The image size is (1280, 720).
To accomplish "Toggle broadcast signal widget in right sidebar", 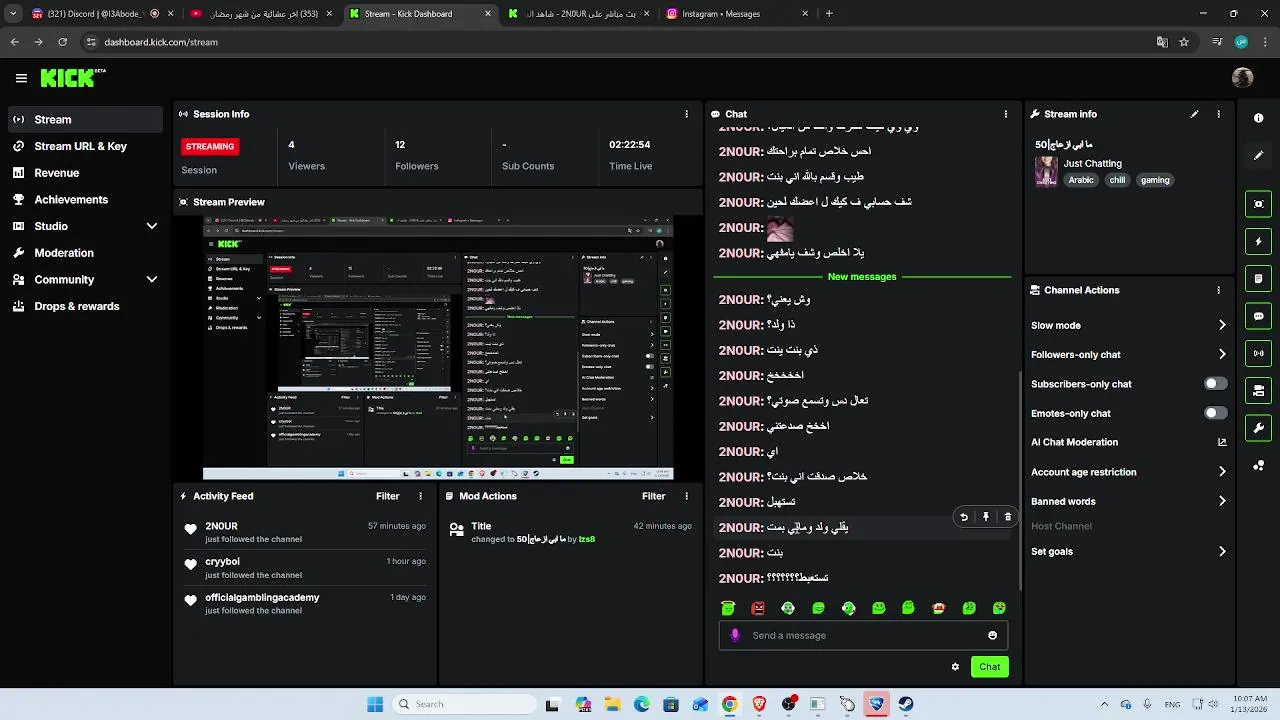I will point(1258,353).
